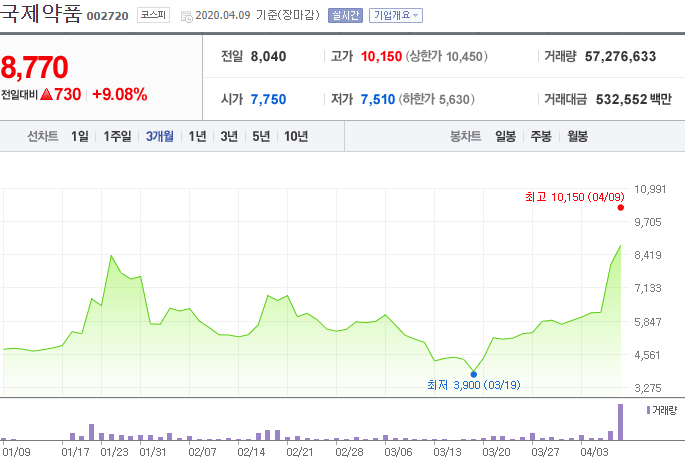Click the 01/09 date axis label
Image resolution: width=685 pixels, height=467 pixels.
pos(16,452)
